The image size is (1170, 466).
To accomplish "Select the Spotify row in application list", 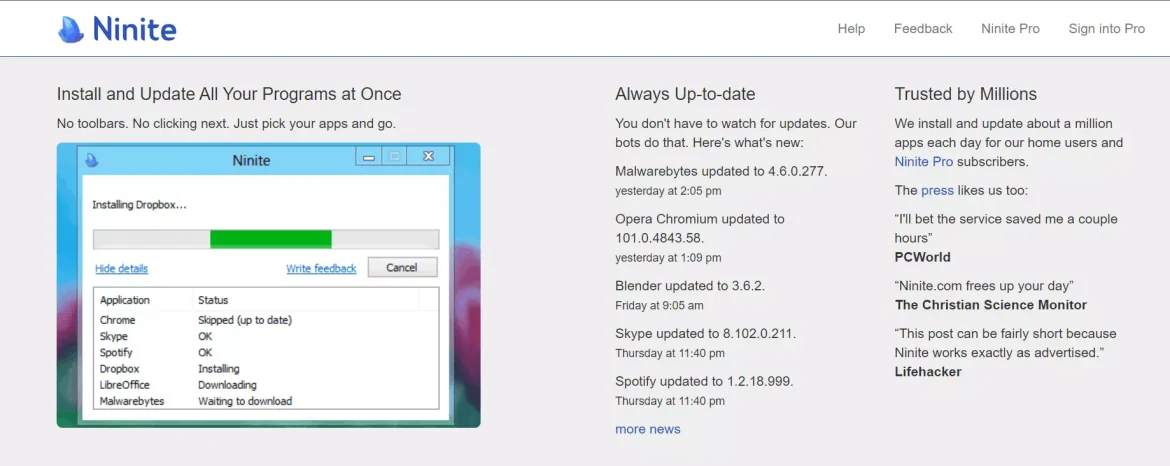I will pyautogui.click(x=266, y=352).
